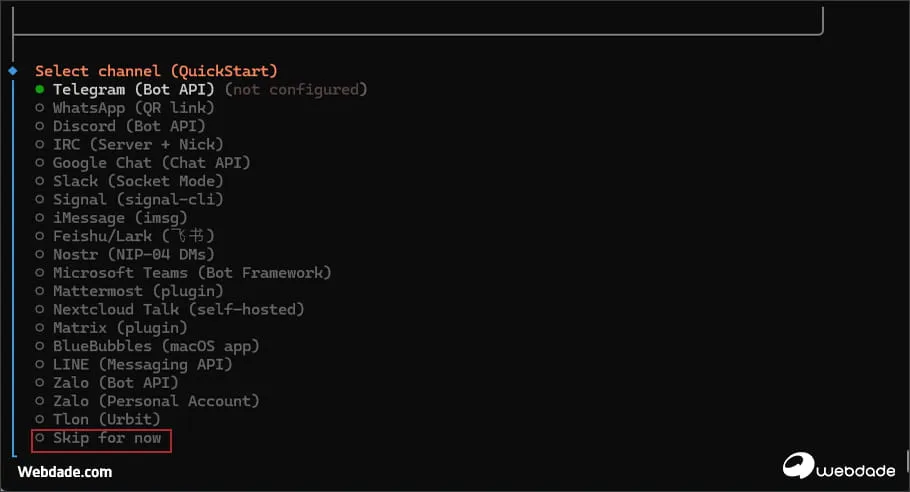Select Discord (Bot API) channel

(x=128, y=126)
